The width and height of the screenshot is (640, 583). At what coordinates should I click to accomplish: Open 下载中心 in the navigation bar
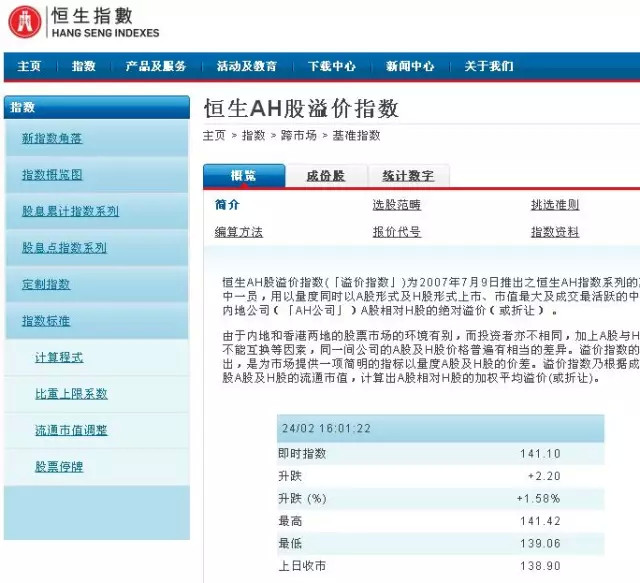point(331,66)
